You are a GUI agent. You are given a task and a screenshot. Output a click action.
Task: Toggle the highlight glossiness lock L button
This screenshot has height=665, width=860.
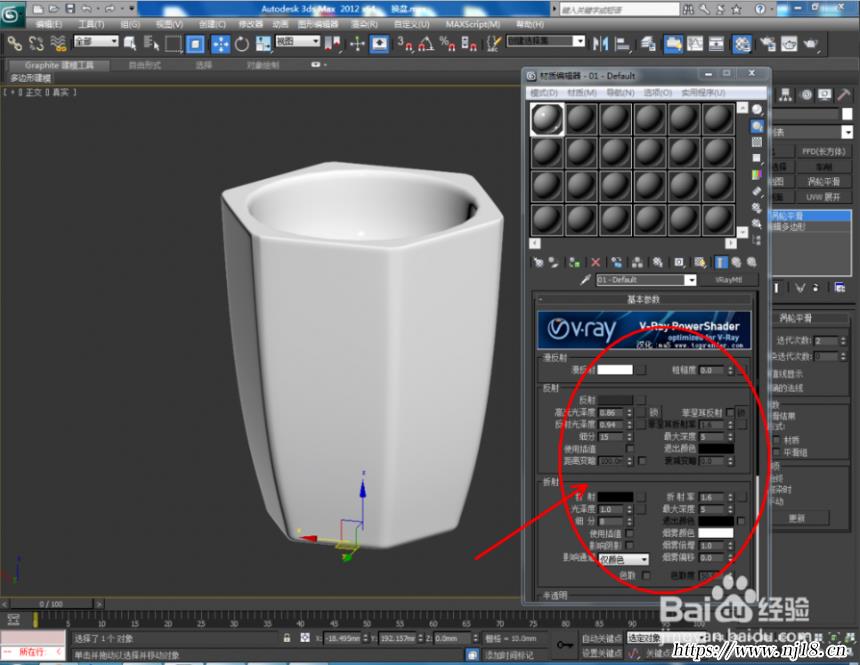[x=654, y=412]
